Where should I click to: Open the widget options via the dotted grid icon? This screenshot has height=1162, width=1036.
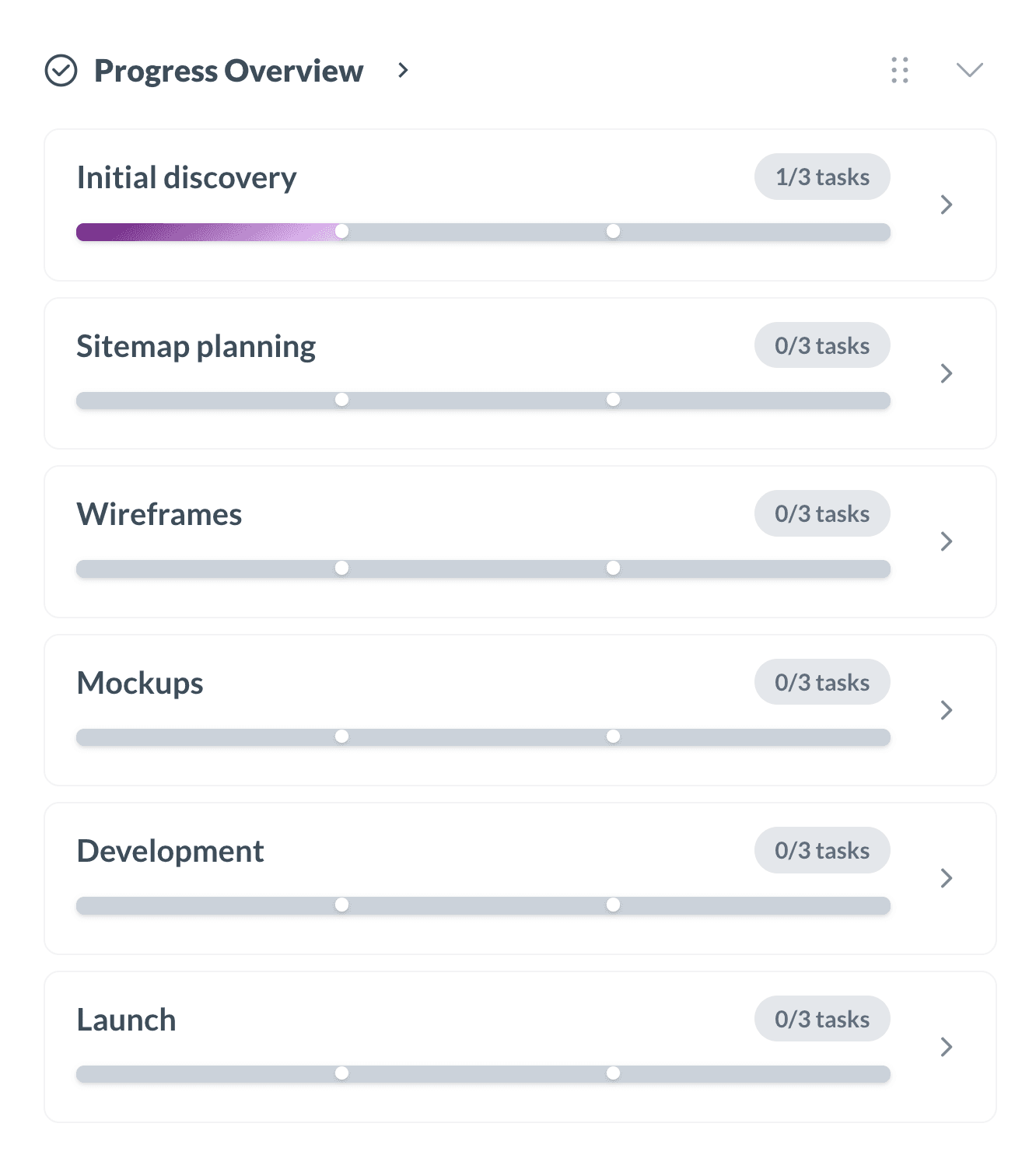pyautogui.click(x=899, y=71)
